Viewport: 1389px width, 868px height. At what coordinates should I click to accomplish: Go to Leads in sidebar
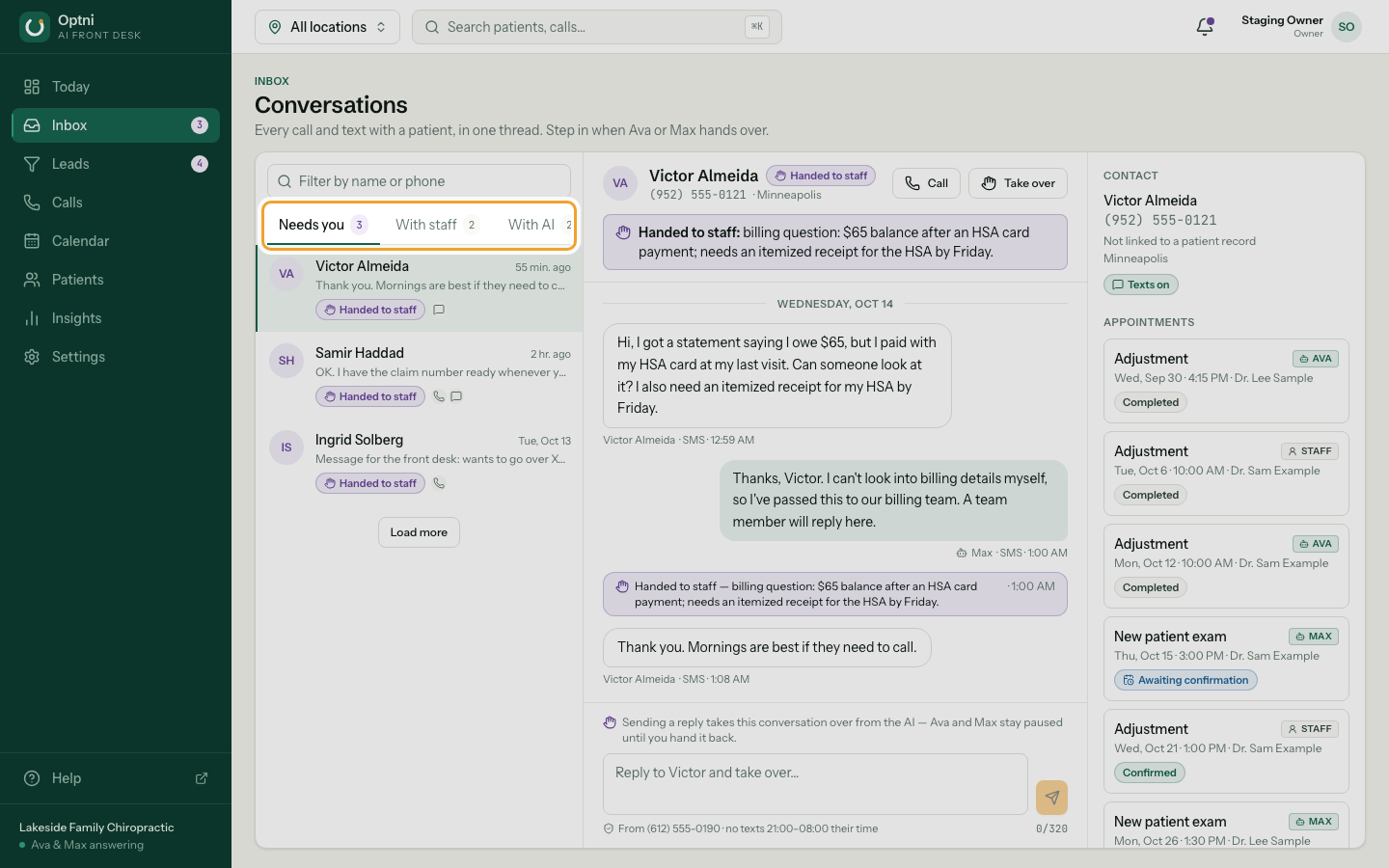116,164
